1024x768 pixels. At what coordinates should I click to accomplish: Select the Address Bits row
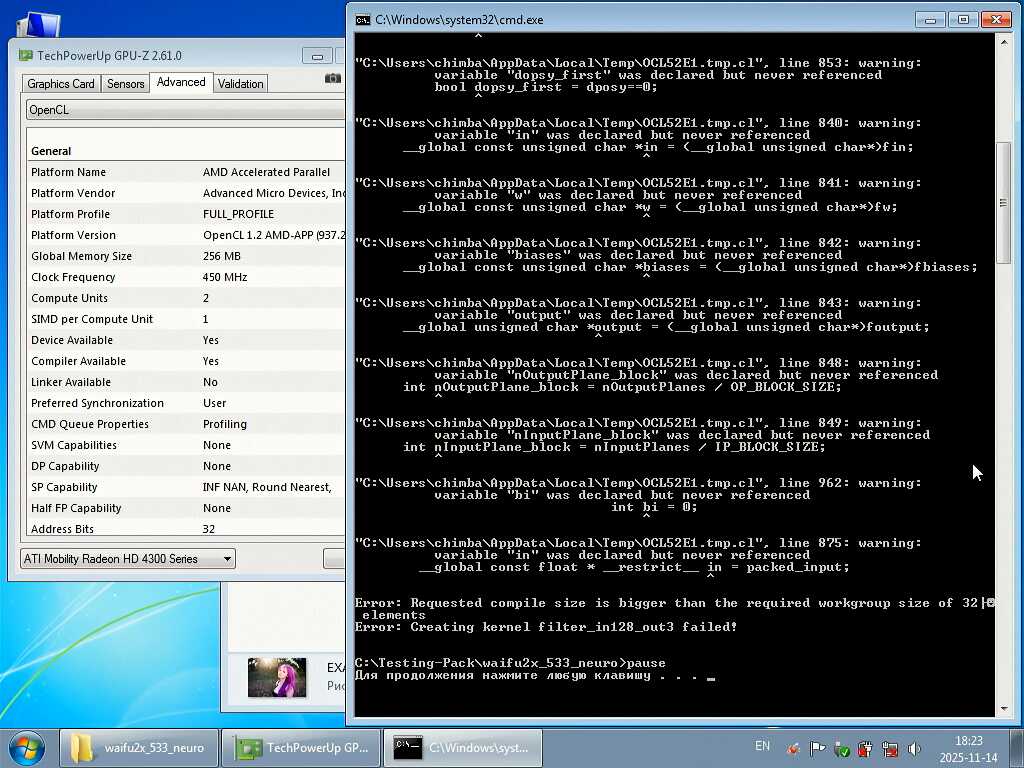point(187,528)
